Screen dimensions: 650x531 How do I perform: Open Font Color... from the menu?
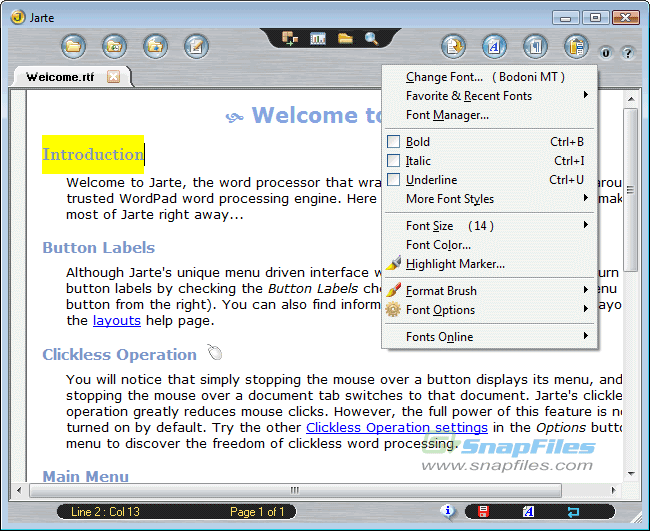(x=489, y=245)
